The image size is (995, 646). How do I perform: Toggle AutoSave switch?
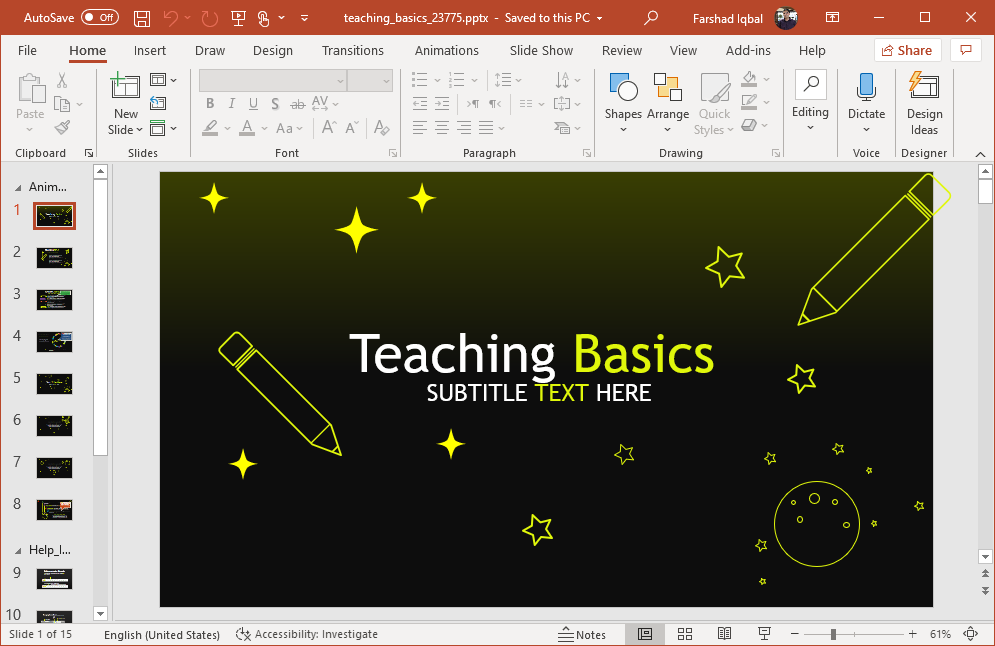point(99,18)
